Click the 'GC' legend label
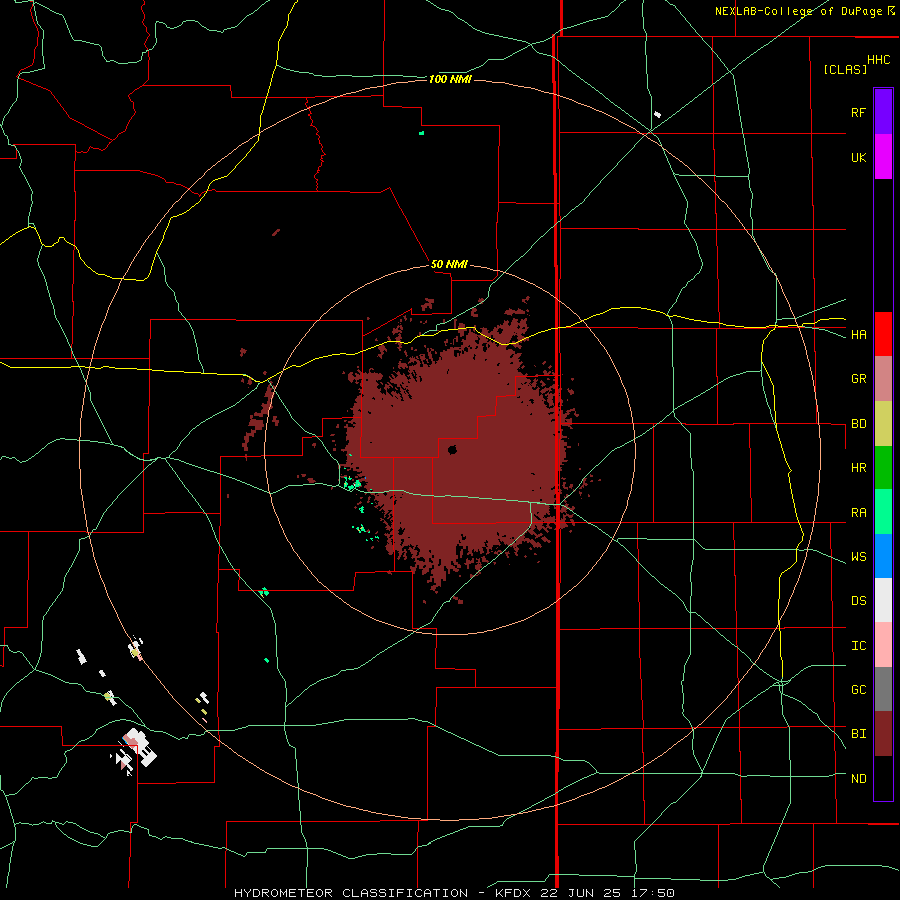This screenshot has height=900, width=900. 858,690
